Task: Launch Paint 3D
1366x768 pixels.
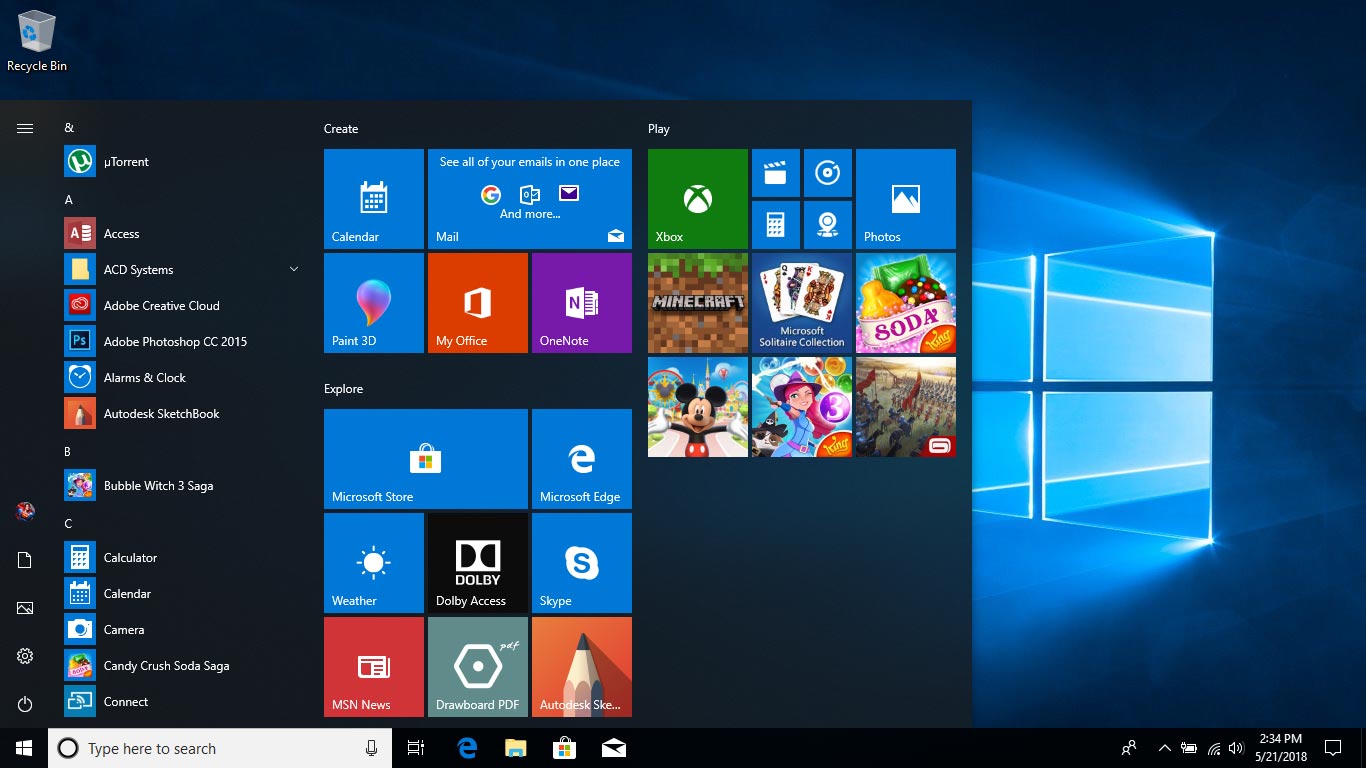Action: (373, 302)
